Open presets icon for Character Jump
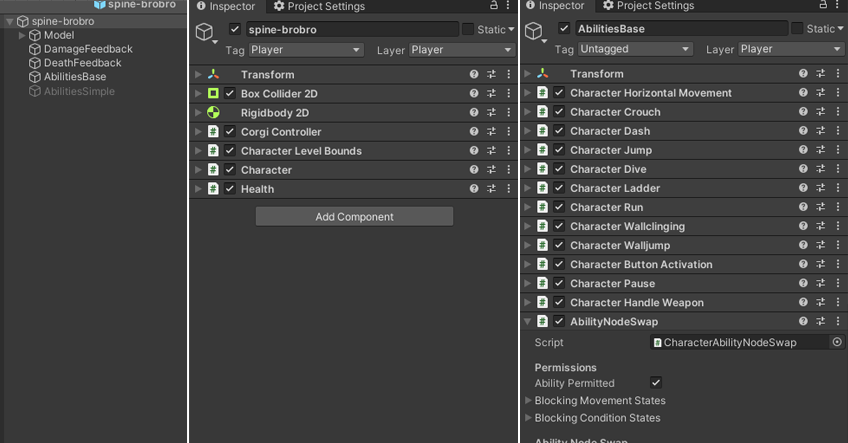The width and height of the screenshot is (848, 443). coord(820,150)
